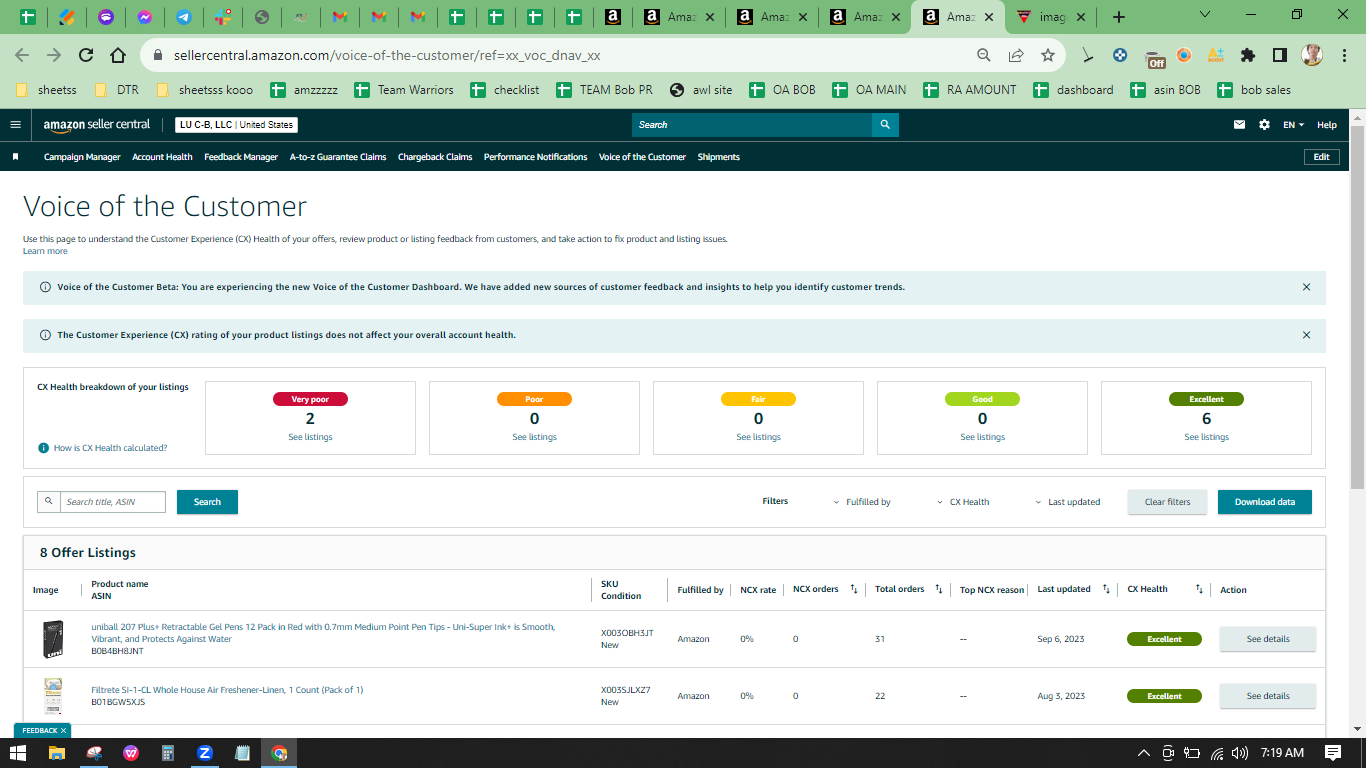The width and height of the screenshot is (1366, 768).
Task: Show hidden system tray icons
Action: pyautogui.click(x=1144, y=753)
